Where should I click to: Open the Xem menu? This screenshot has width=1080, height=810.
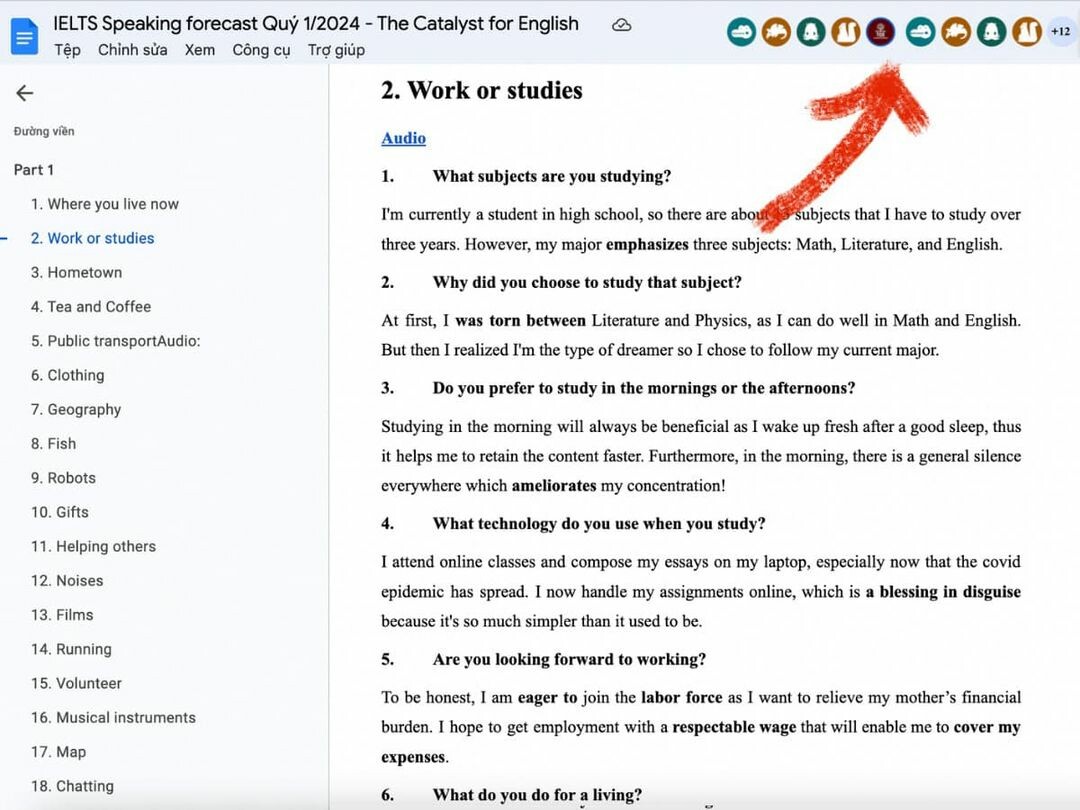(199, 50)
